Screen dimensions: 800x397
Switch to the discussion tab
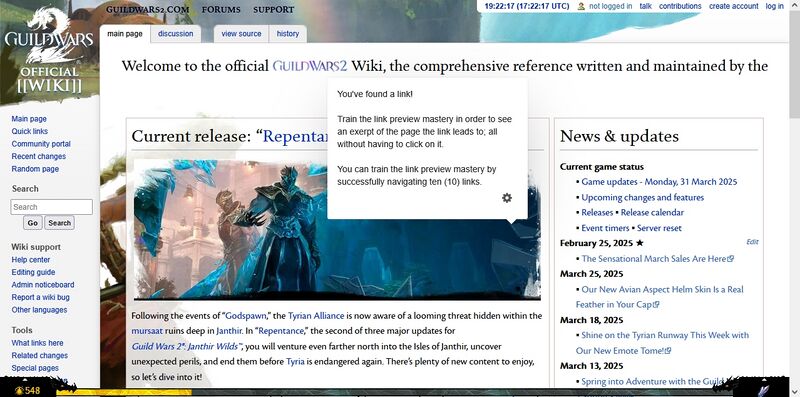coord(176,34)
